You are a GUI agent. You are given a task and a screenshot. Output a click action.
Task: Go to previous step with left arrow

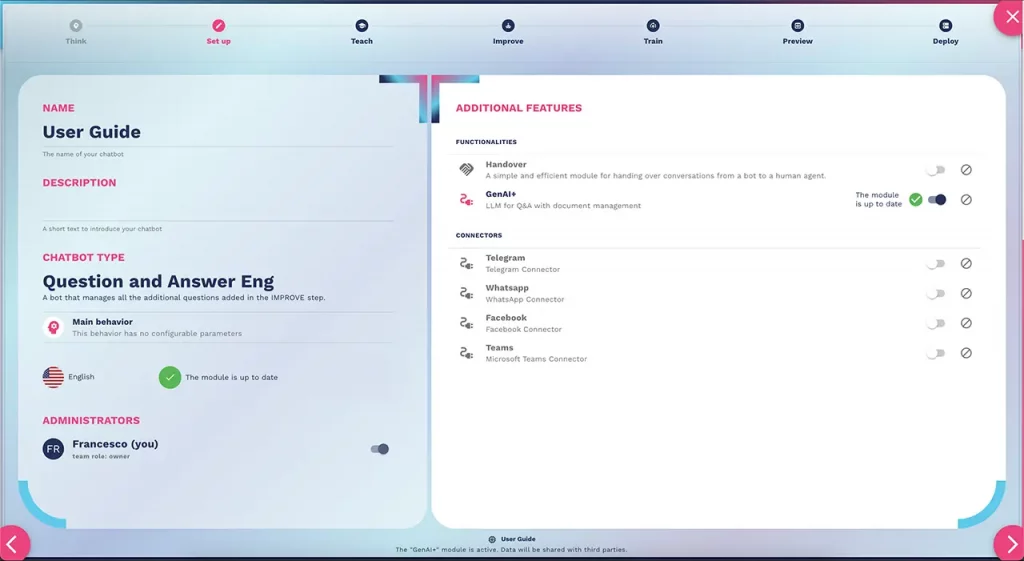(13, 543)
